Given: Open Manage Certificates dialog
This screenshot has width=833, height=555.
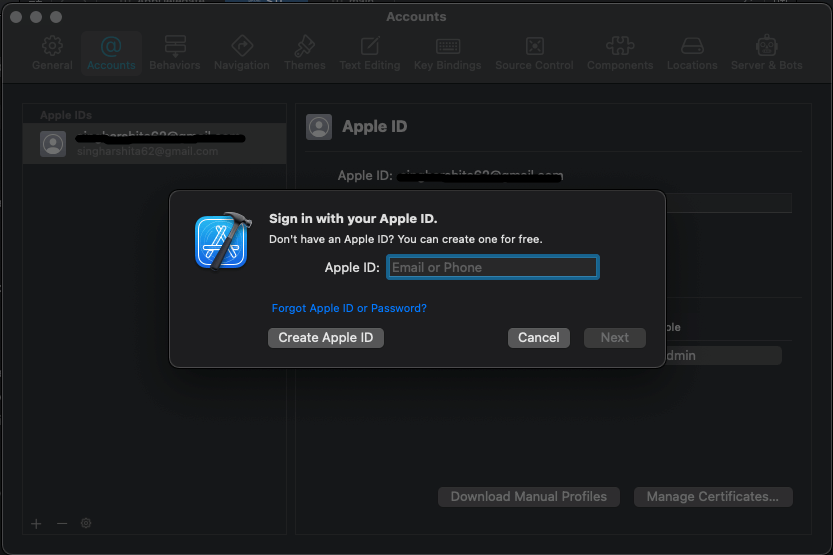Looking at the screenshot, I should pos(713,497).
